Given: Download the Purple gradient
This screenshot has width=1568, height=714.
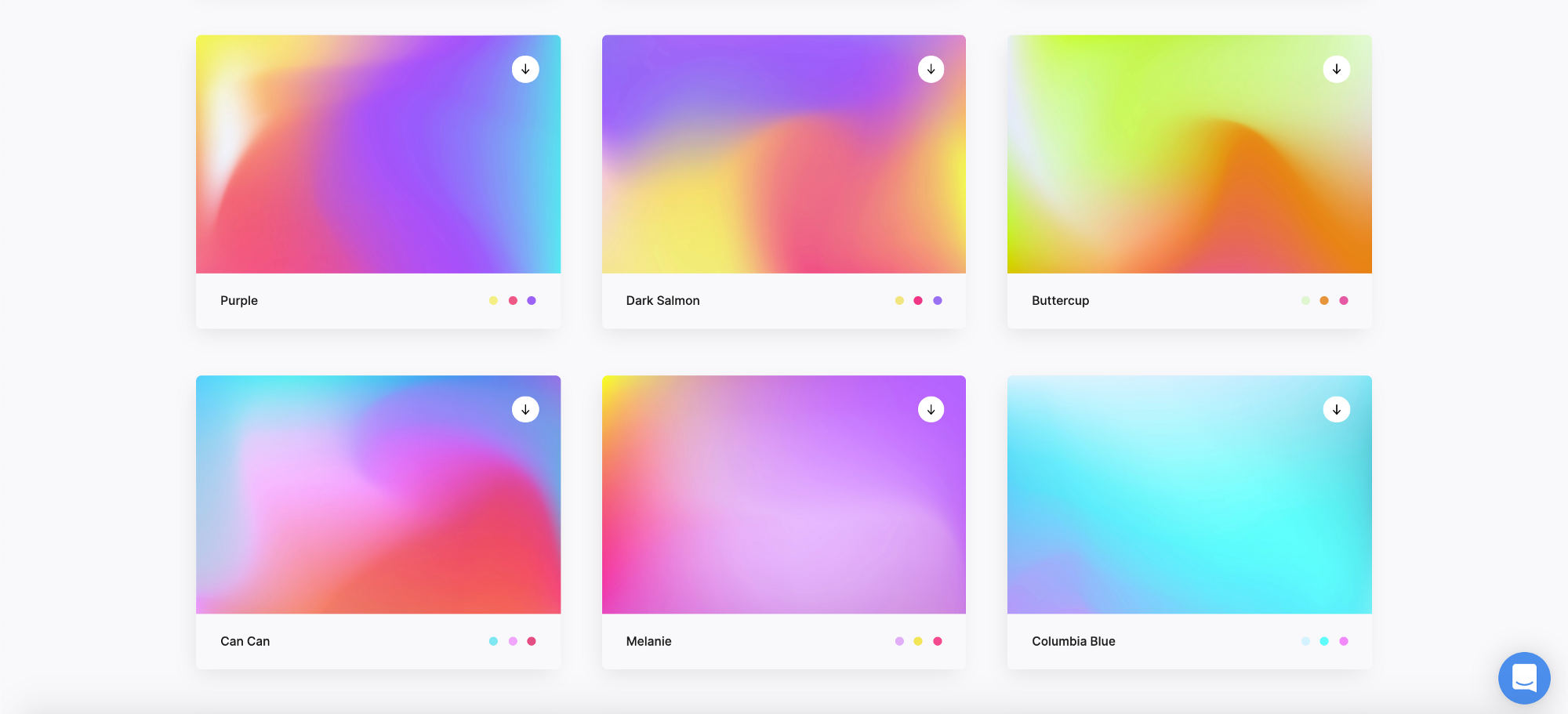Looking at the screenshot, I should click(525, 69).
